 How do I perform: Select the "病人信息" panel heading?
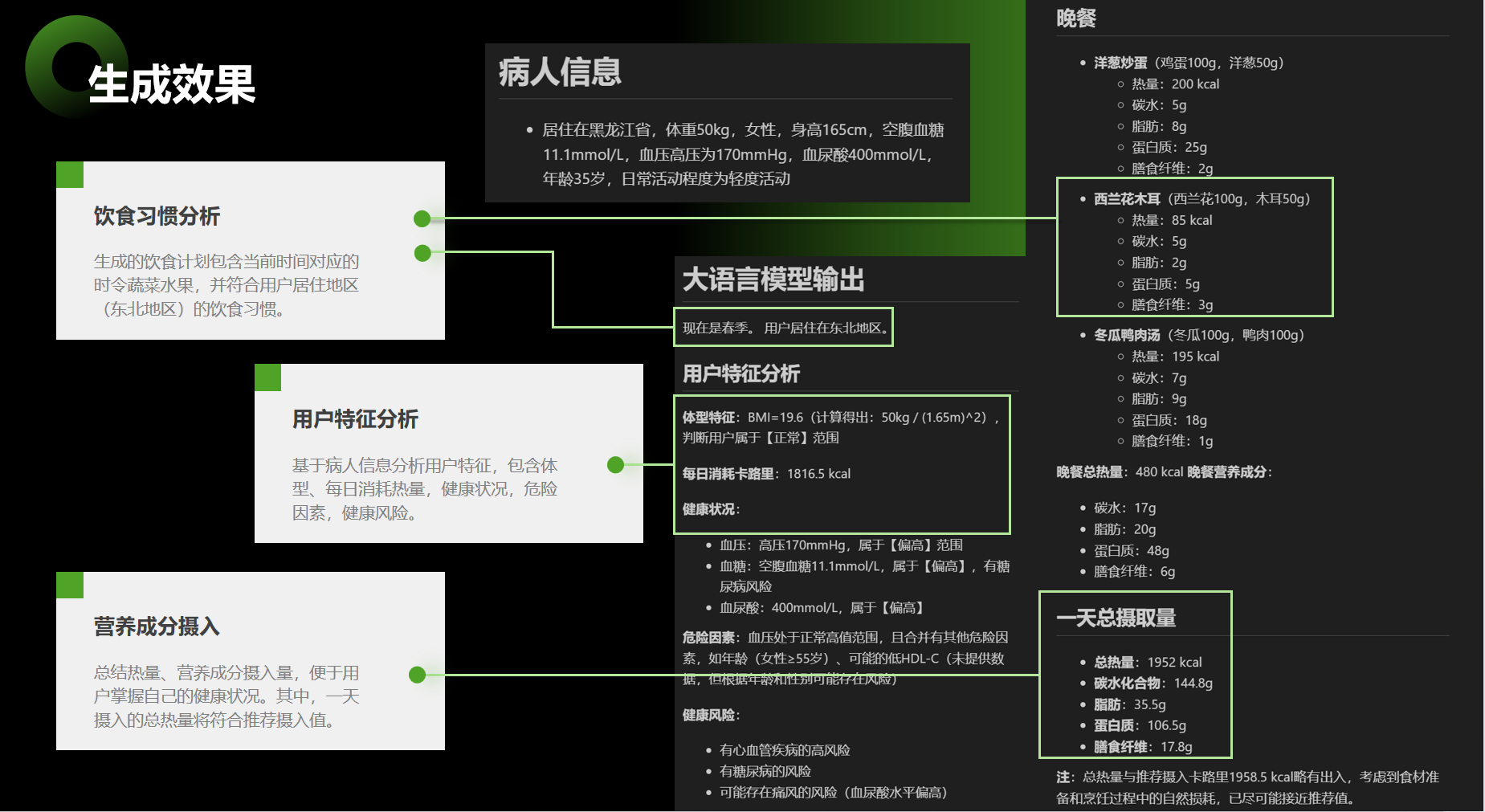coord(560,71)
